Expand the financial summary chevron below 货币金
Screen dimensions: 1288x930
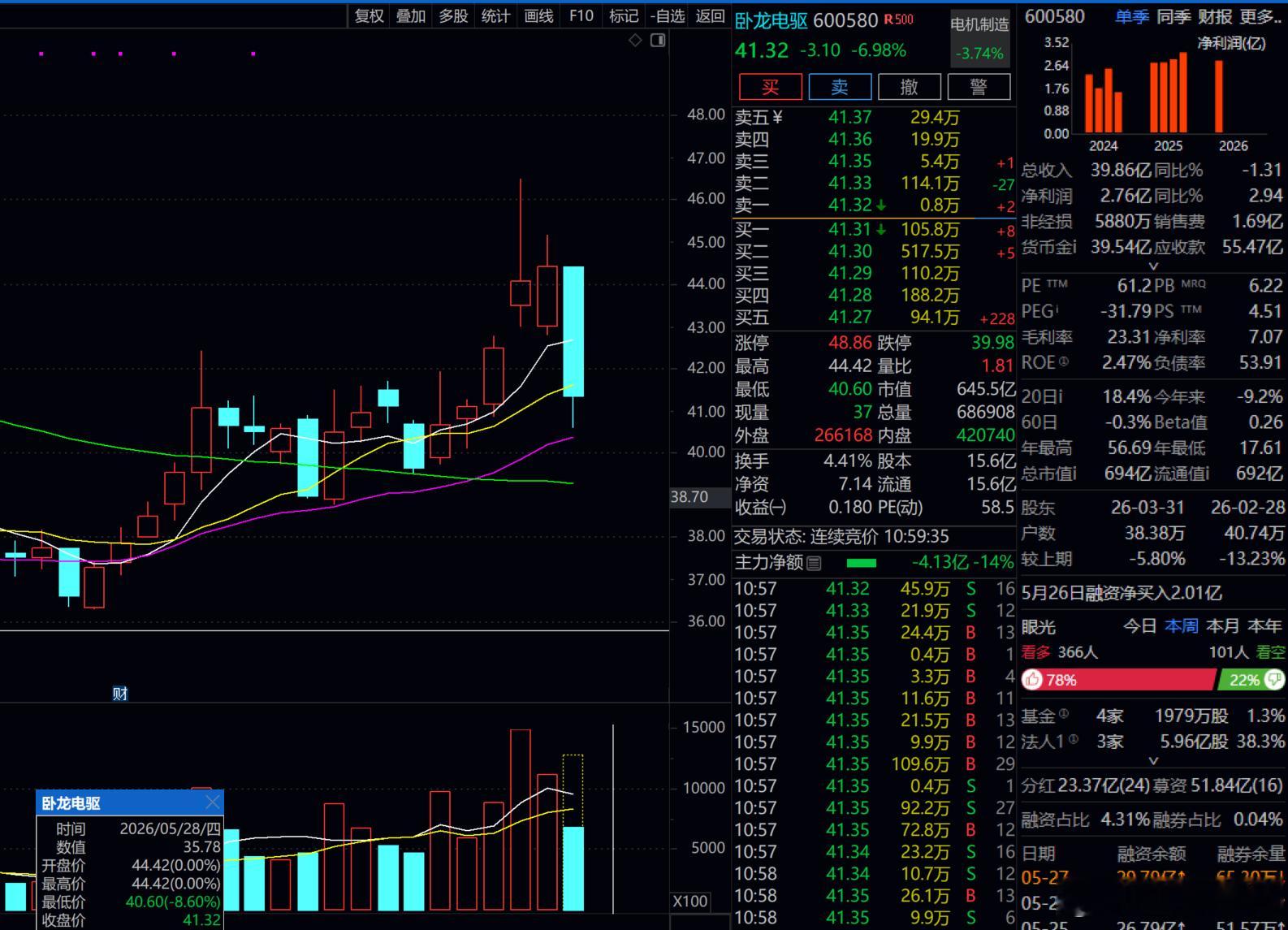tap(1153, 266)
